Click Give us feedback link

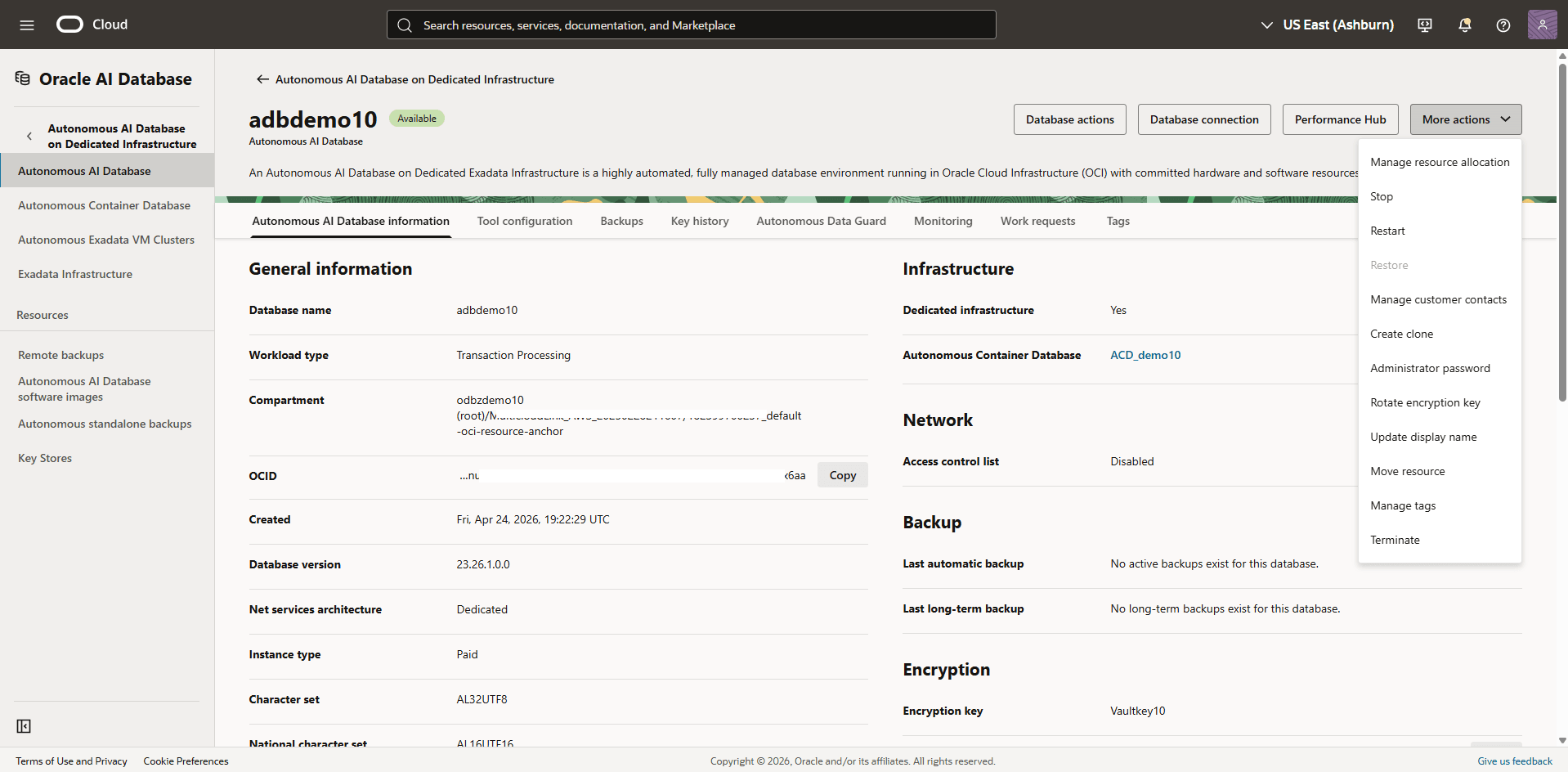coord(1514,761)
